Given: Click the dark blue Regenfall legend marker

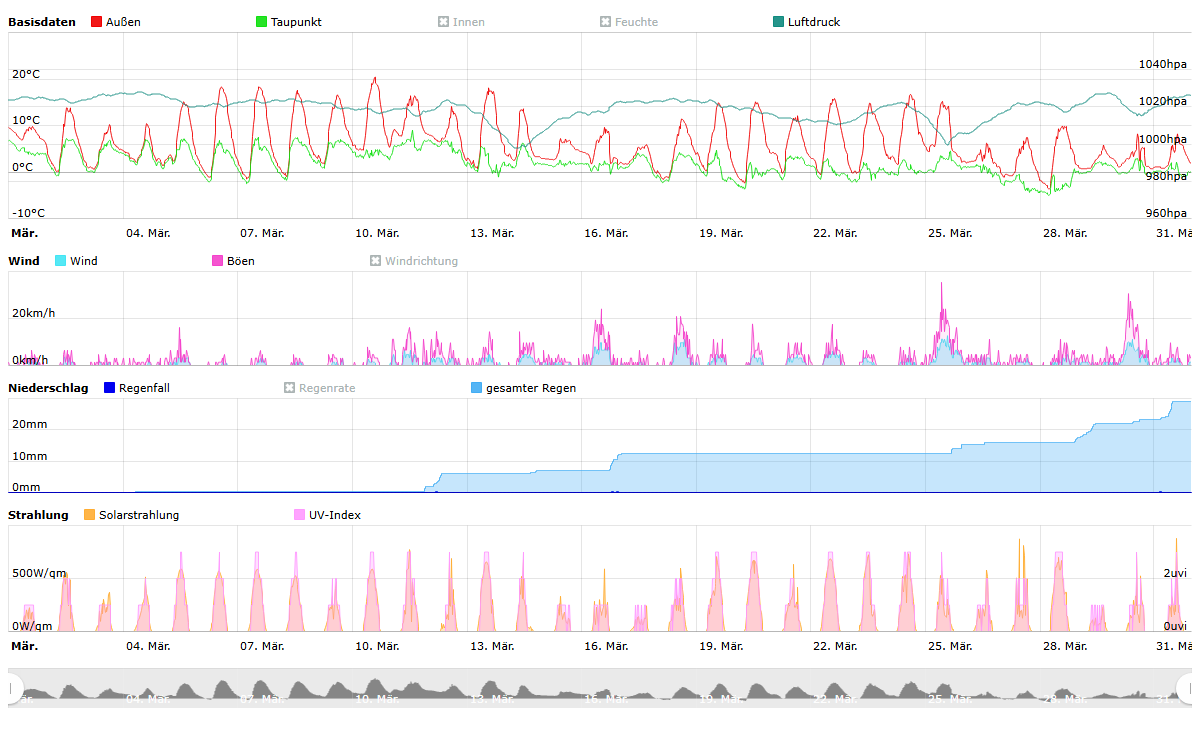Looking at the screenshot, I should 110,388.
